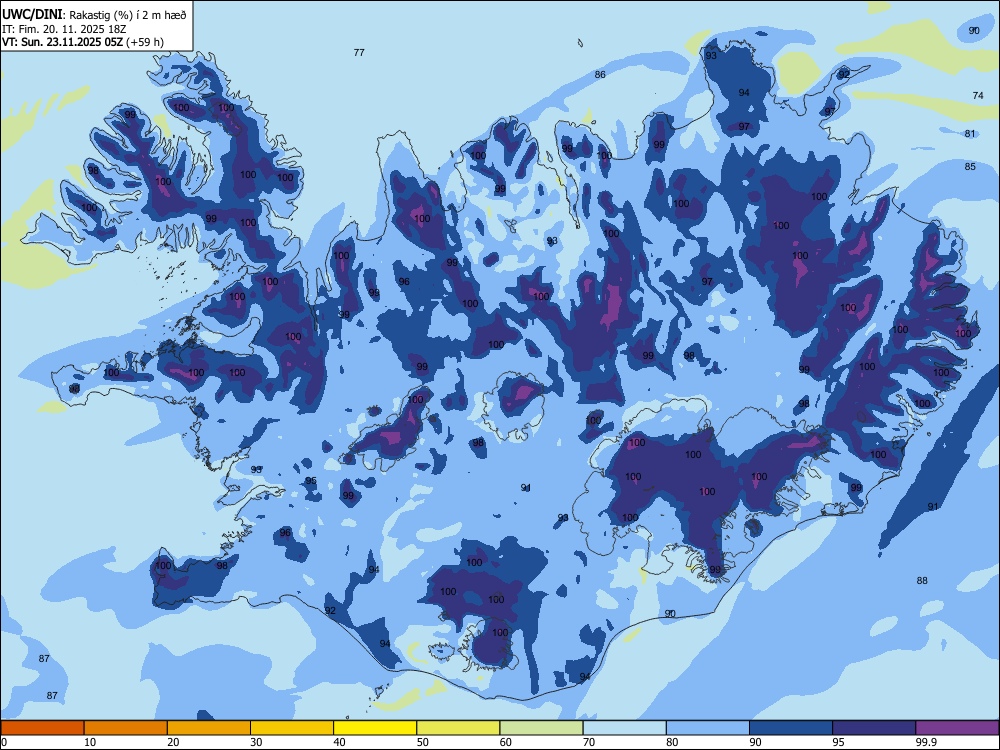Click the golden 30–40 legend swatch
The image size is (1000, 750).
pos(292,728)
